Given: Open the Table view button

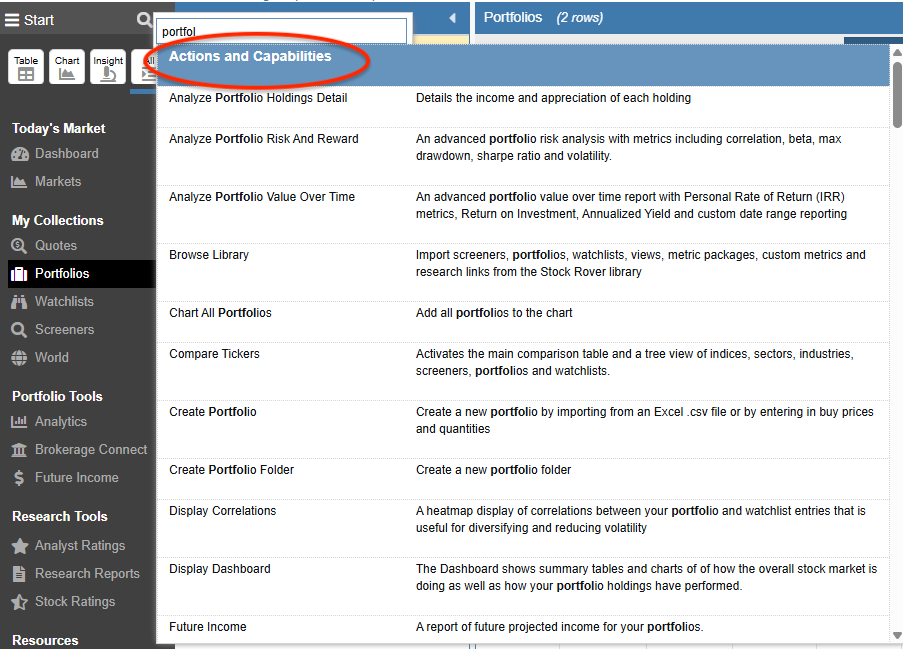Looking at the screenshot, I should (26, 67).
